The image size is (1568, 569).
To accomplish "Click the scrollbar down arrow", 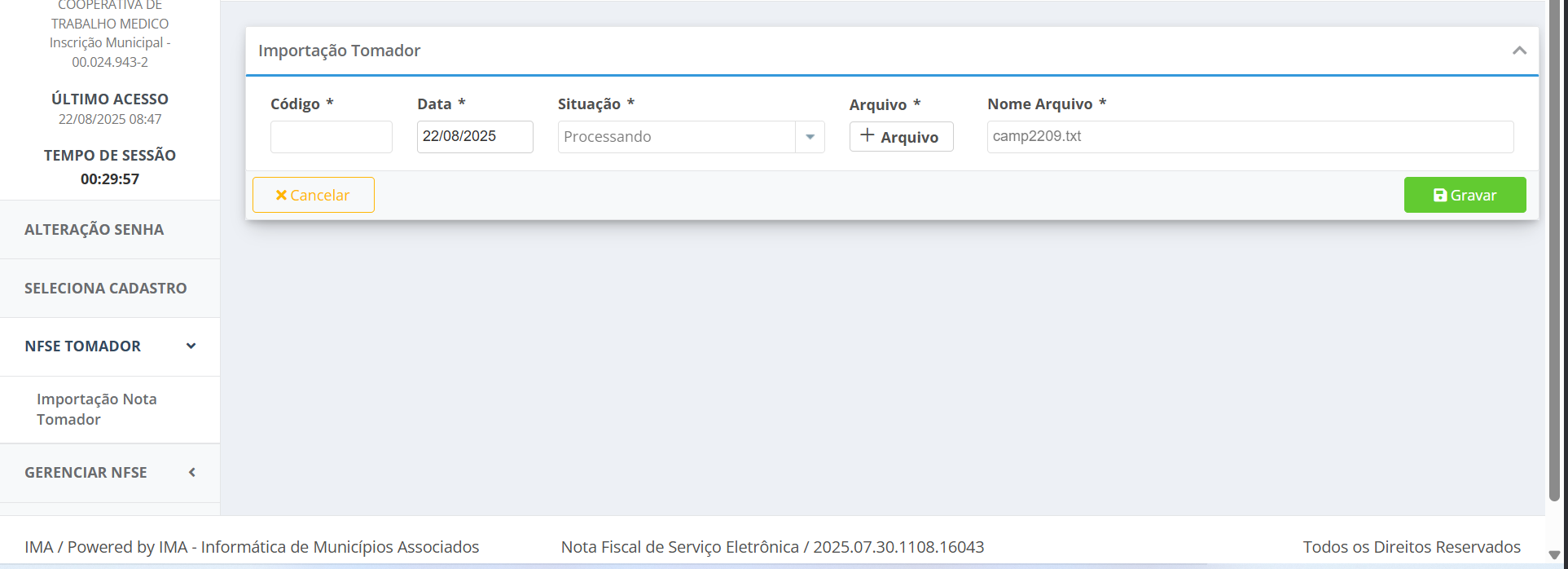I will [1554, 555].
